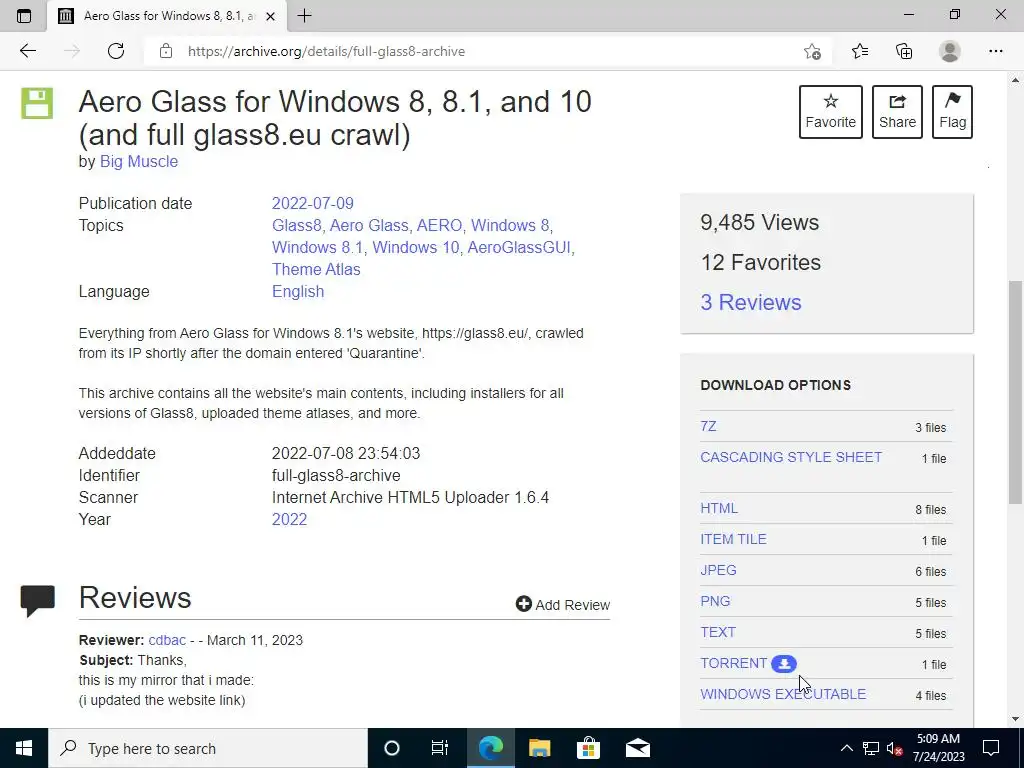
Task: Open reviewer cdbac profile link
Action: coord(167,640)
